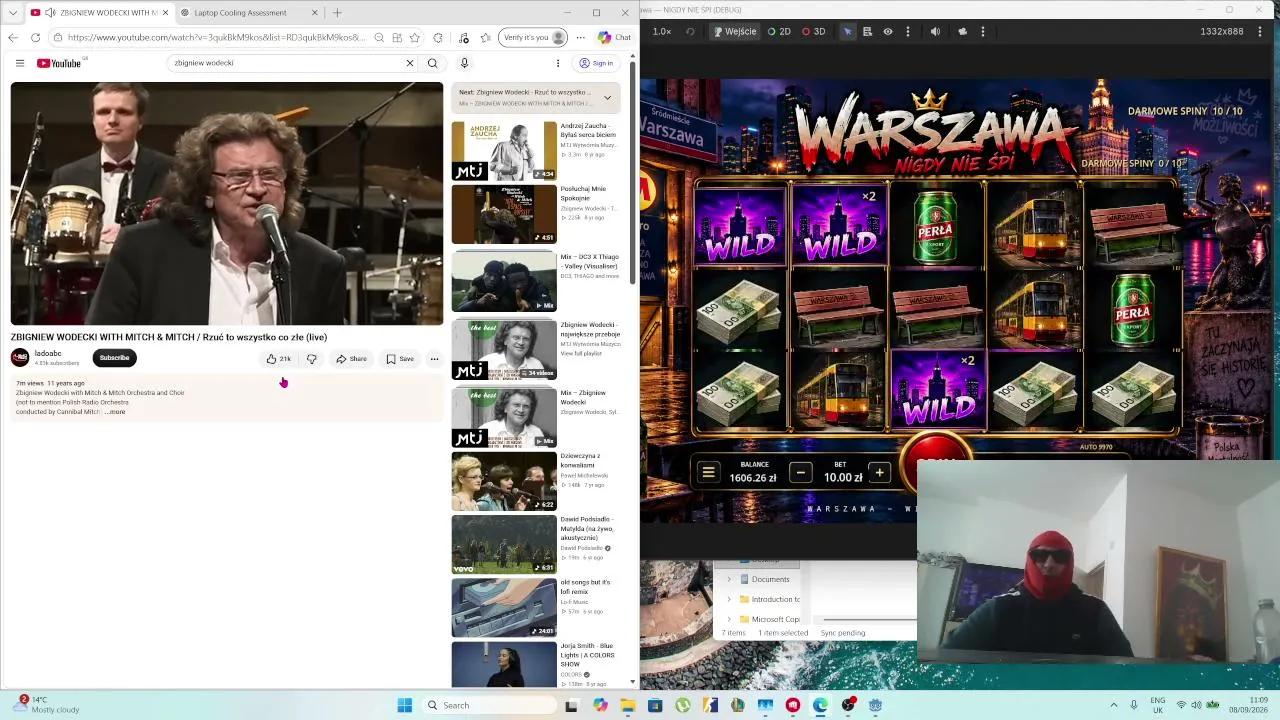The image size is (1280, 720).
Task: Open the browser tab search dropdown
Action: point(13,13)
